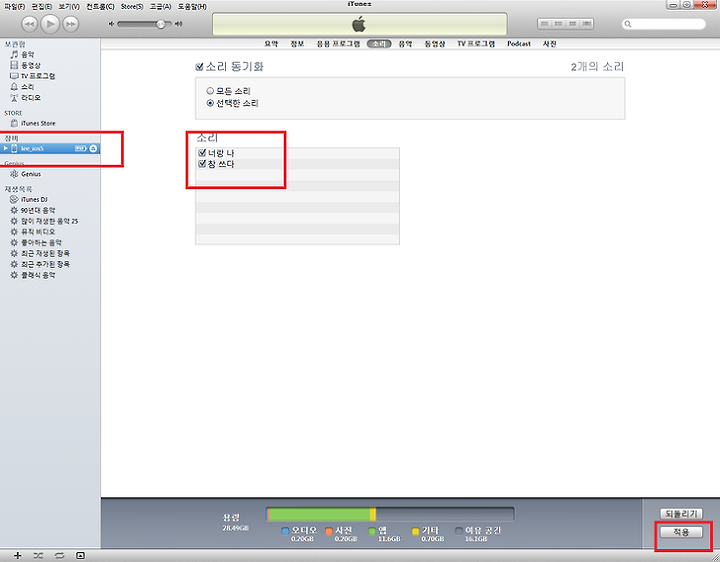The height and width of the screenshot is (562, 720).
Task: Click the Apple logo status display
Action: click(x=359, y=24)
